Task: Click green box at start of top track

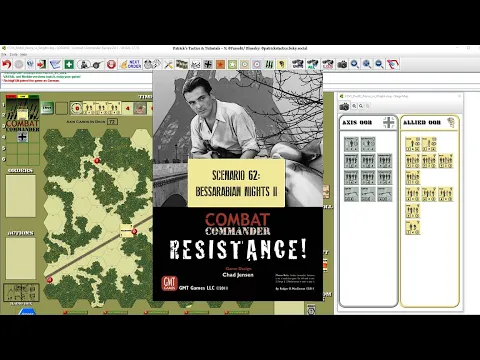Action: 47,108
